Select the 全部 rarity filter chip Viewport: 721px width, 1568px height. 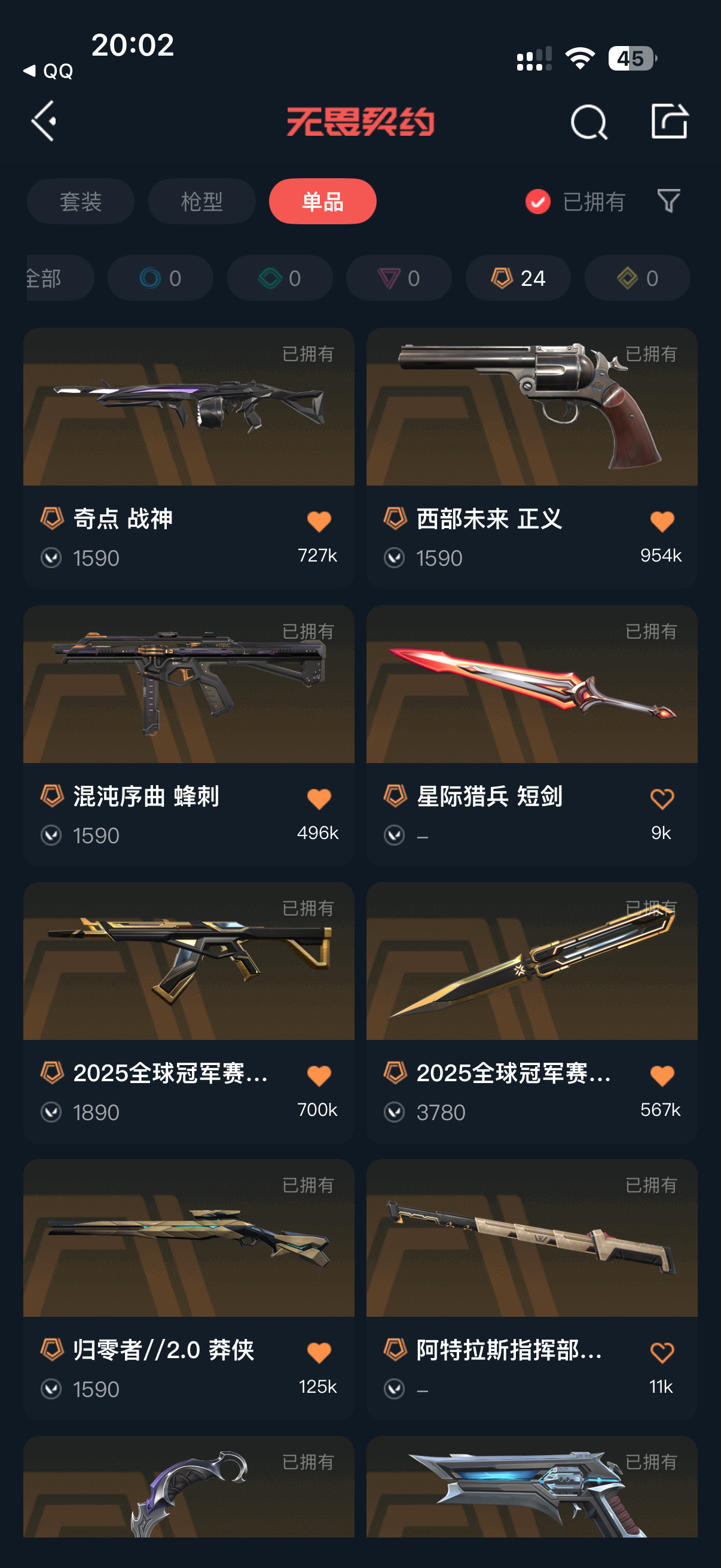(60, 278)
